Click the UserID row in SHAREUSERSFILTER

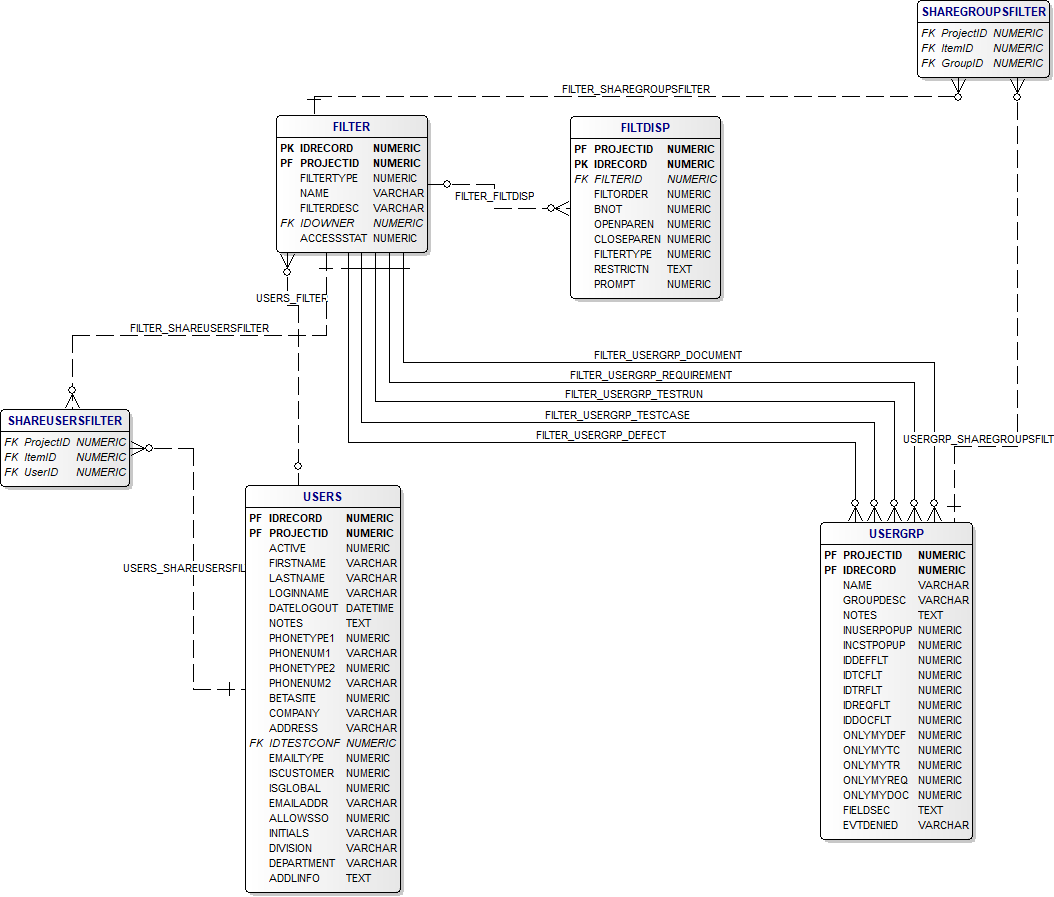click(41, 472)
